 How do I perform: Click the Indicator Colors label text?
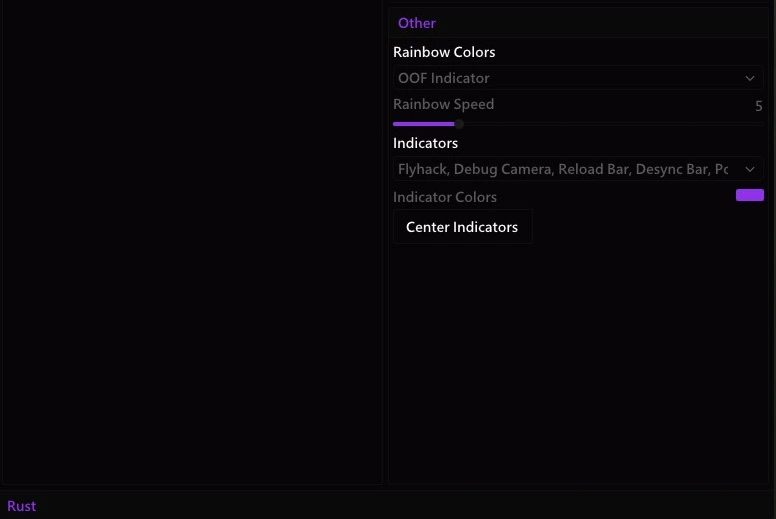444,197
